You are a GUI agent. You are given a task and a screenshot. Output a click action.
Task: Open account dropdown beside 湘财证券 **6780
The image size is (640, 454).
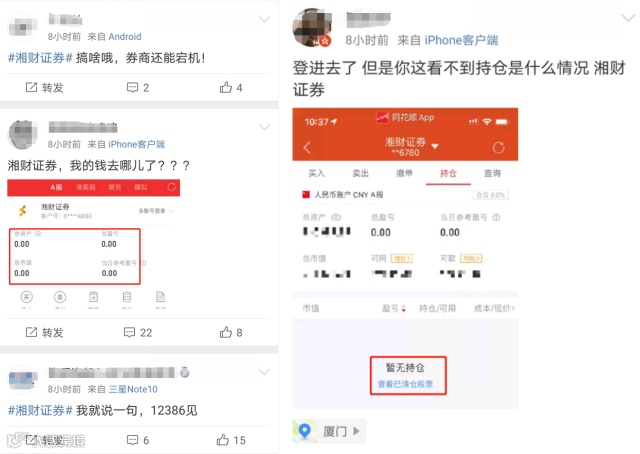click(435, 146)
